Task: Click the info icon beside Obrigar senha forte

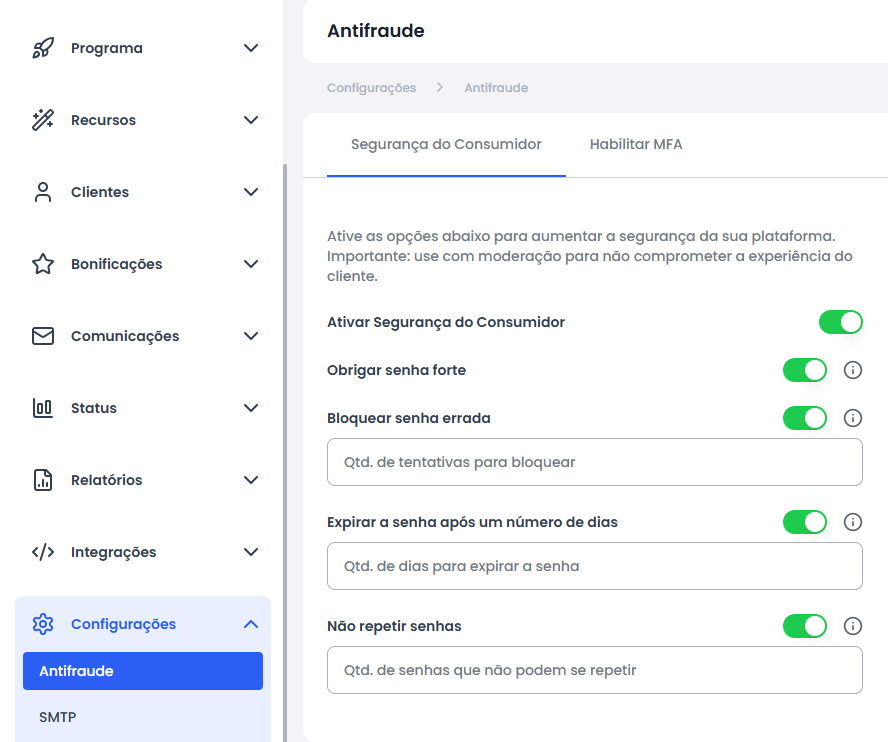Action: tap(853, 370)
